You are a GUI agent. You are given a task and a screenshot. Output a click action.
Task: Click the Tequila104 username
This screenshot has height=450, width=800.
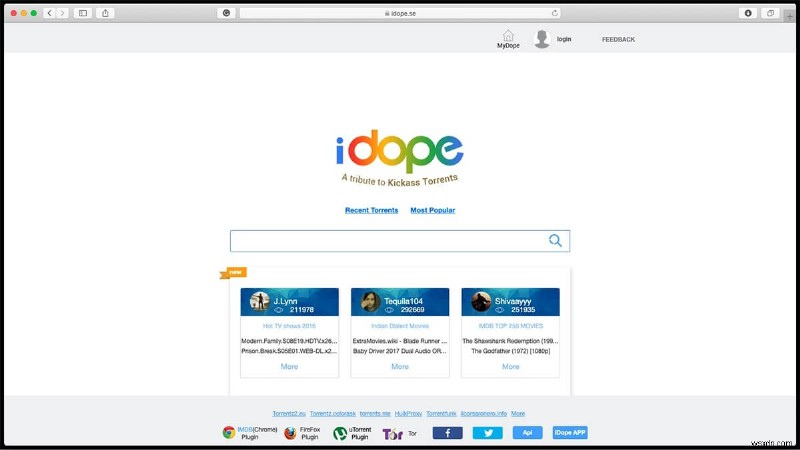pos(403,301)
